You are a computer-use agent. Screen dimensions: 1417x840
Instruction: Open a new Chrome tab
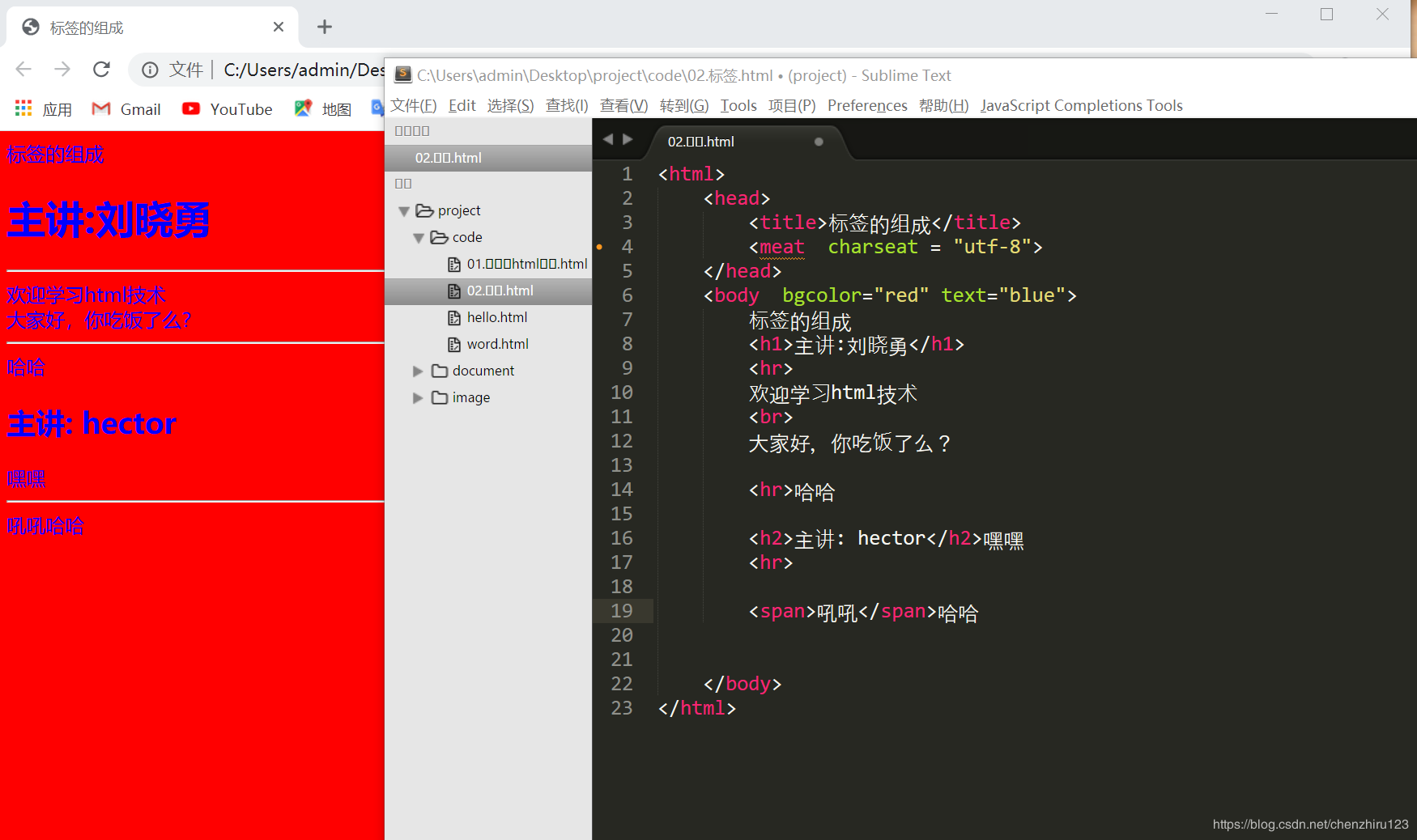click(325, 28)
